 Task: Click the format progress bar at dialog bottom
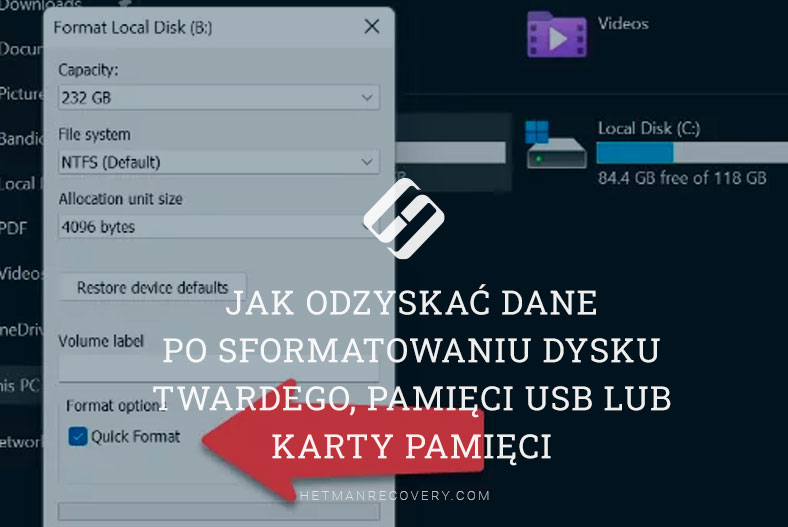click(219, 511)
